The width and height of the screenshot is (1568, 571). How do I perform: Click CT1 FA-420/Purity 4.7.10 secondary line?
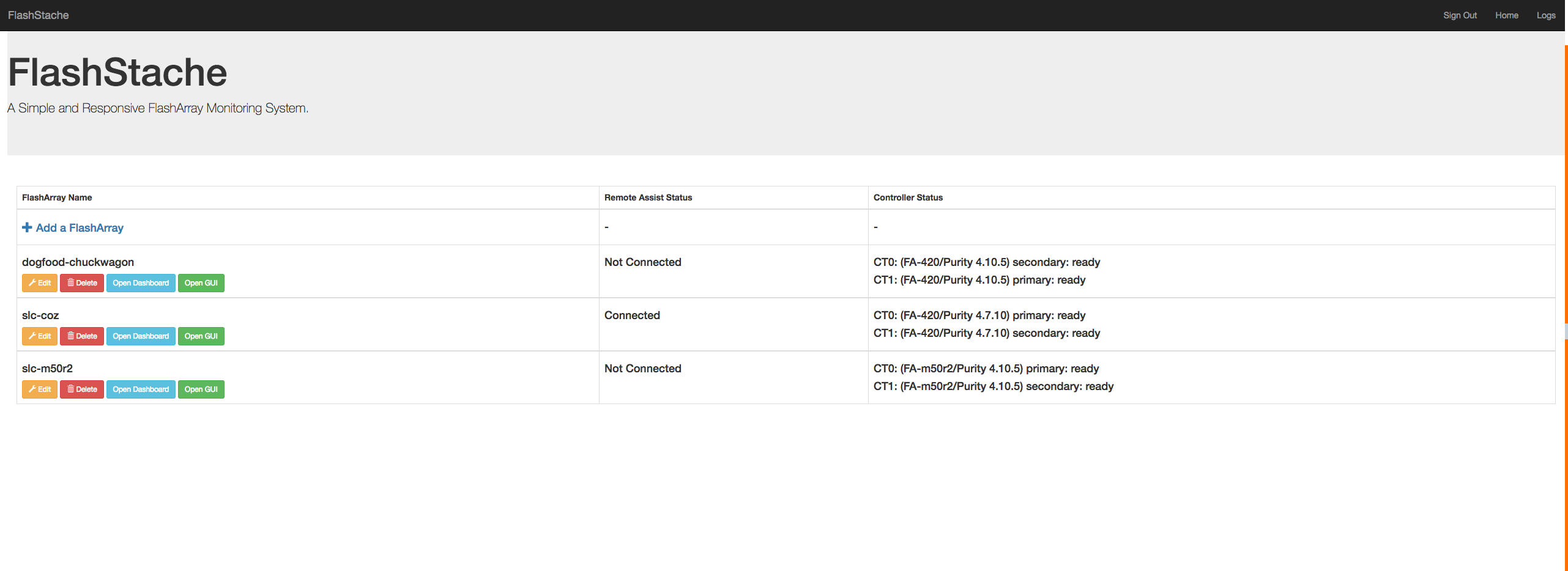pyautogui.click(x=986, y=333)
